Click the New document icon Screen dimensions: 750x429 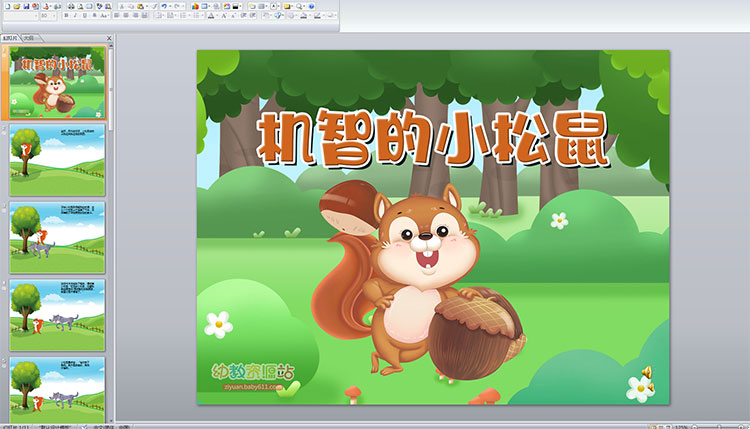tap(6, 5)
